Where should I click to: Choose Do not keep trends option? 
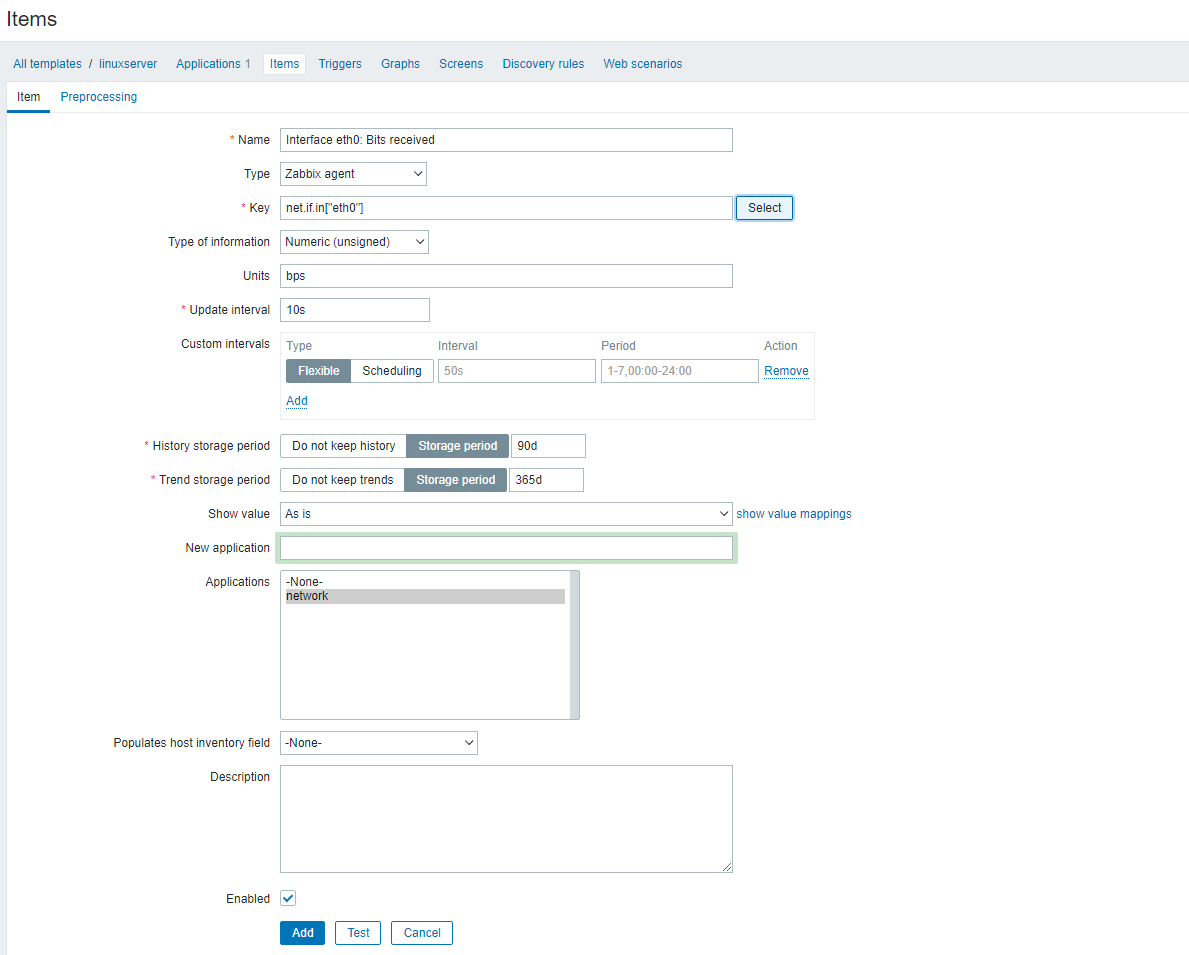(342, 480)
